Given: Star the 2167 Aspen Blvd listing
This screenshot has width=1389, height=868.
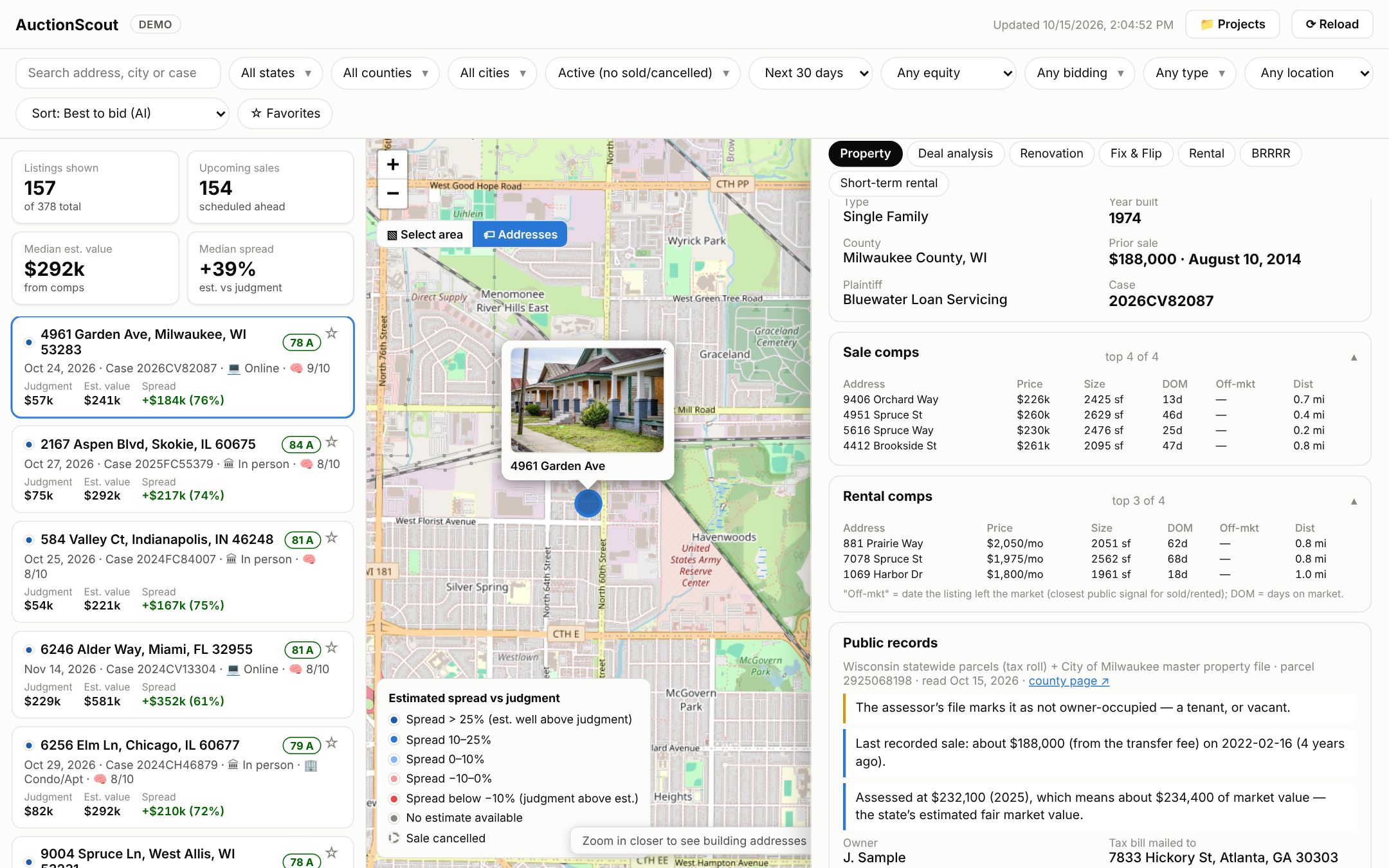Looking at the screenshot, I should [x=331, y=442].
